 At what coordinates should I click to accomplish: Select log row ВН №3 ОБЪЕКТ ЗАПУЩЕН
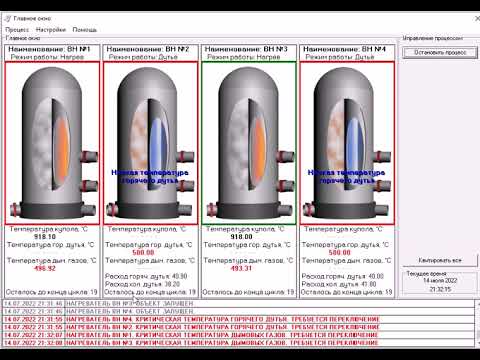(x=238, y=303)
